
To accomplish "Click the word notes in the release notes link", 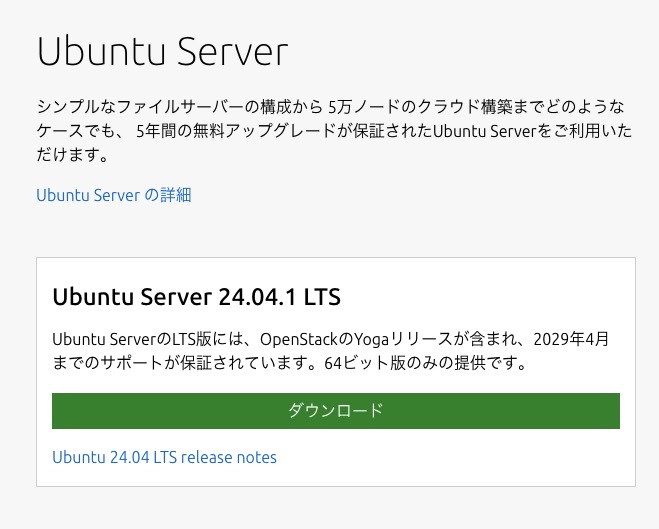I will [x=256, y=457].
